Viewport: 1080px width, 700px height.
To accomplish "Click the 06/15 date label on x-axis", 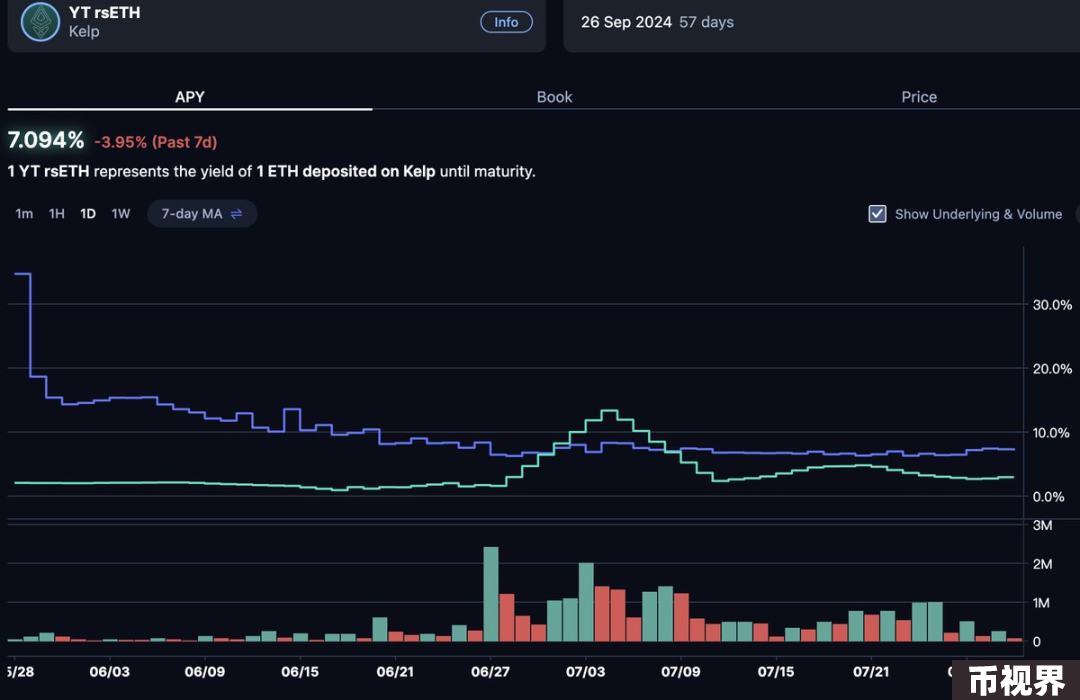I will [300, 672].
